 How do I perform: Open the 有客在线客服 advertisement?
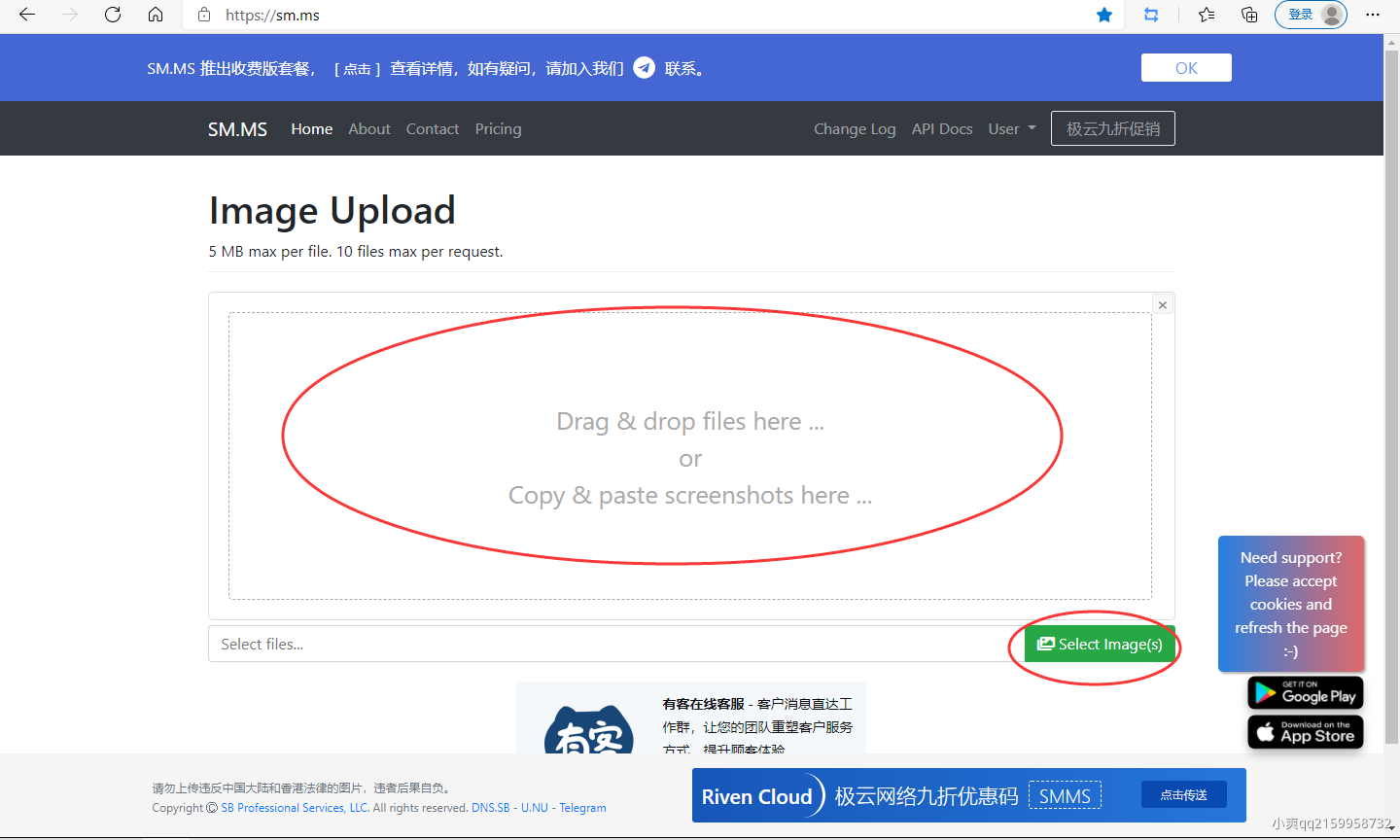691,717
